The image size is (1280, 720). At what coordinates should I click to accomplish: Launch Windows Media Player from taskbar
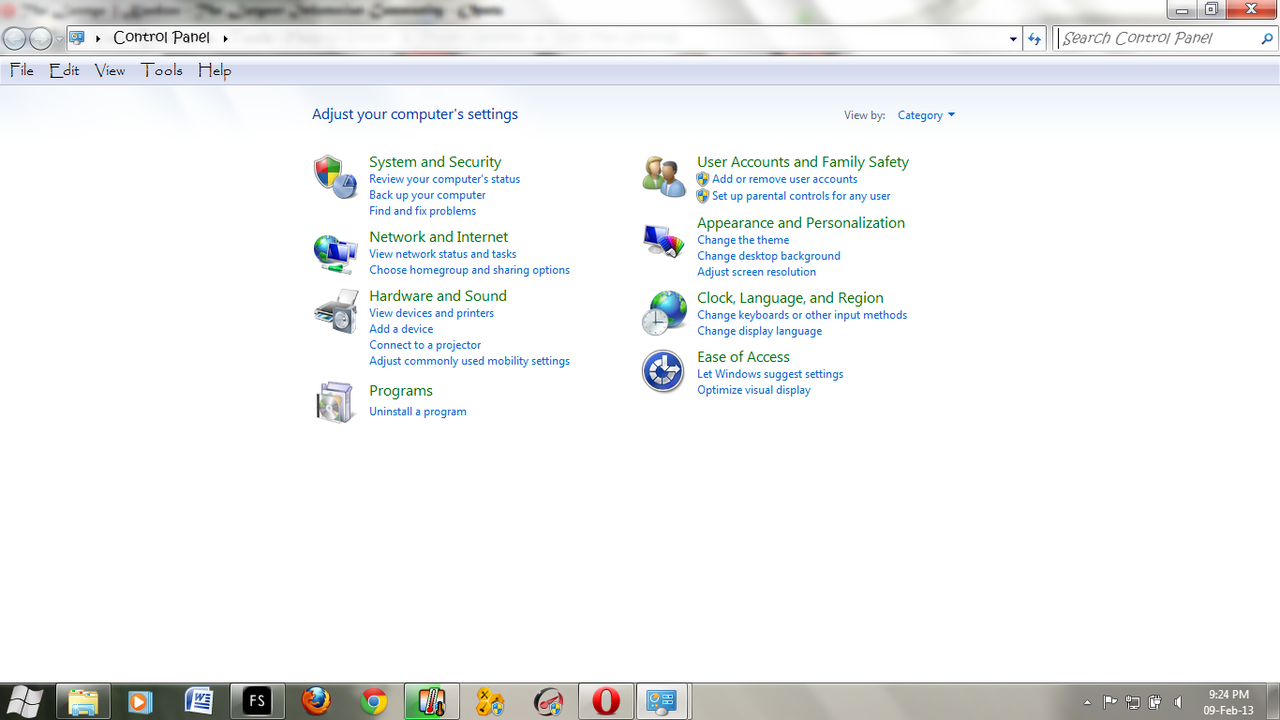(x=140, y=702)
